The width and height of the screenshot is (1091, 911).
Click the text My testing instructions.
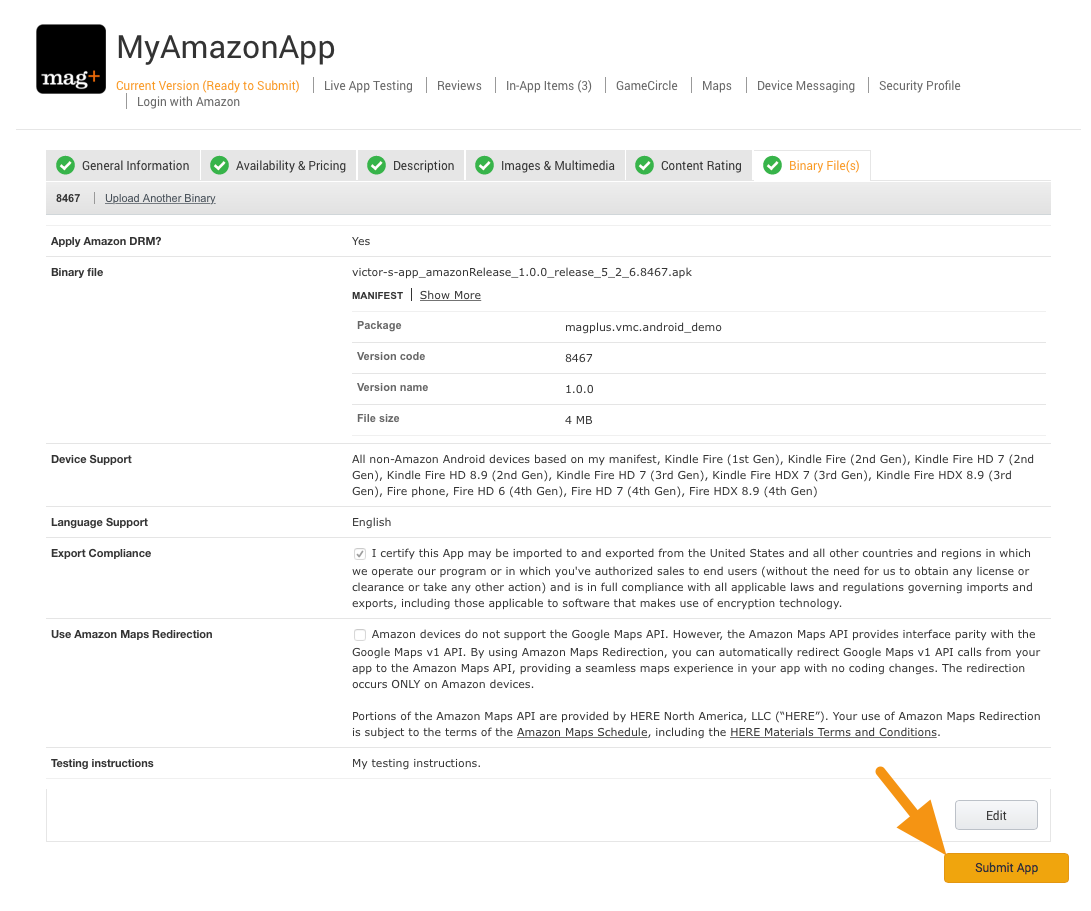pyautogui.click(x=416, y=763)
